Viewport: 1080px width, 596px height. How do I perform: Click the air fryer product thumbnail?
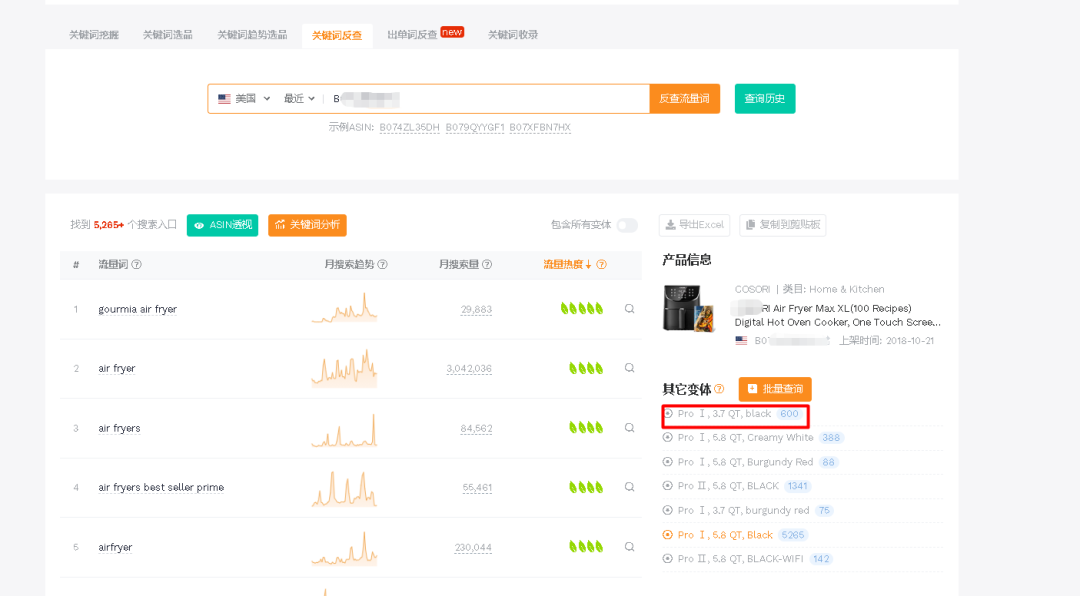pyautogui.click(x=689, y=307)
